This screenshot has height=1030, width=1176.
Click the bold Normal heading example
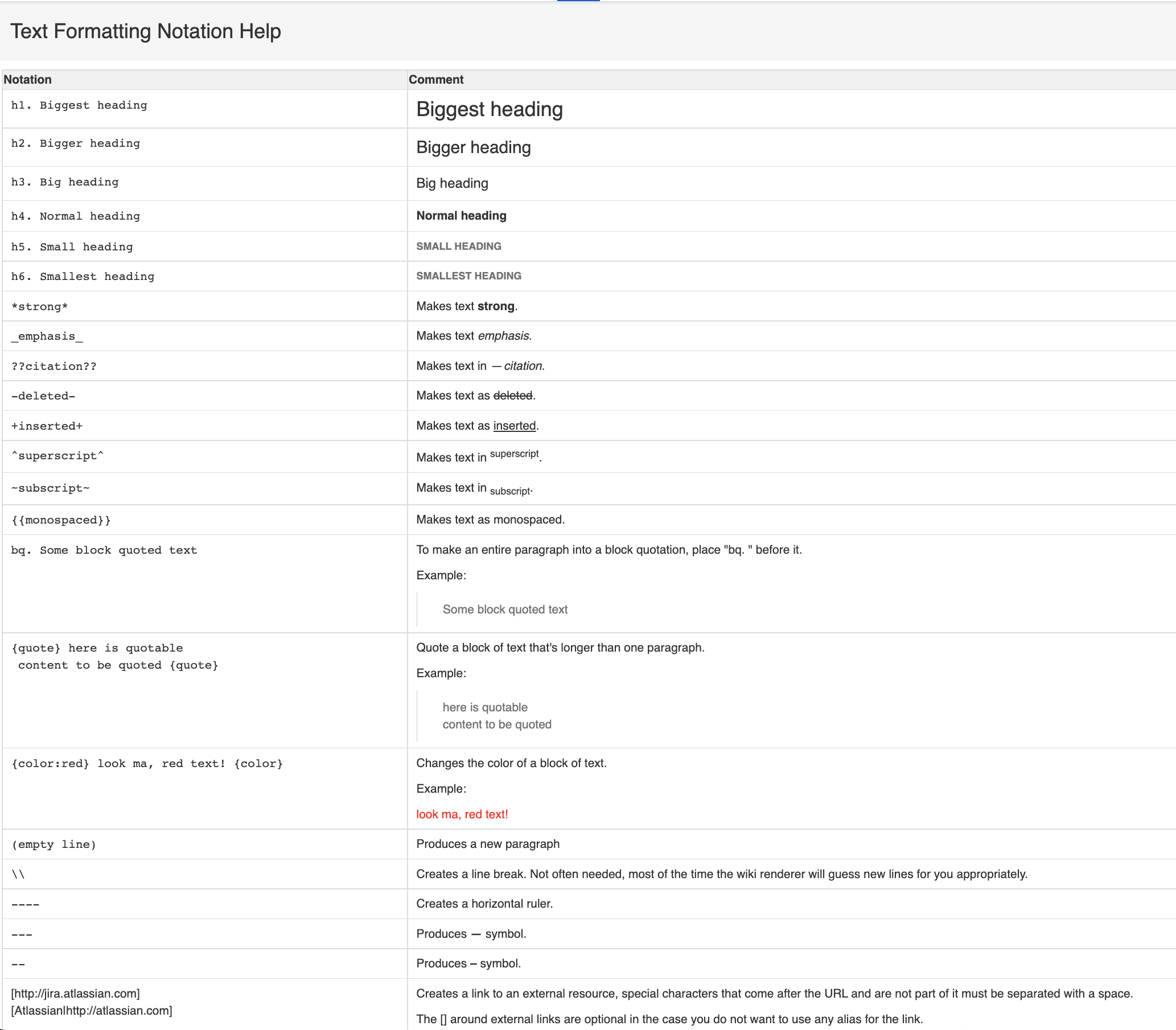coord(461,216)
